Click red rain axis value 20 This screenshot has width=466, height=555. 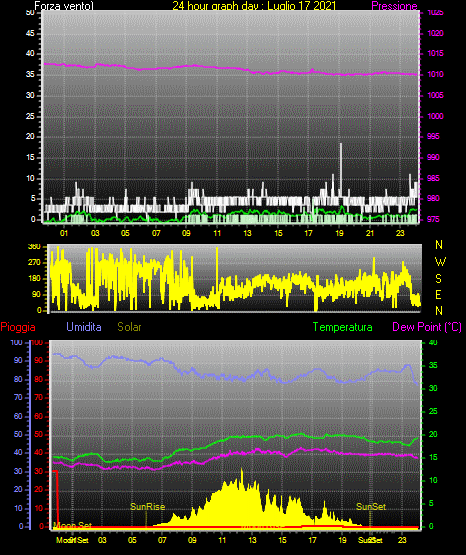[x=39, y=489]
